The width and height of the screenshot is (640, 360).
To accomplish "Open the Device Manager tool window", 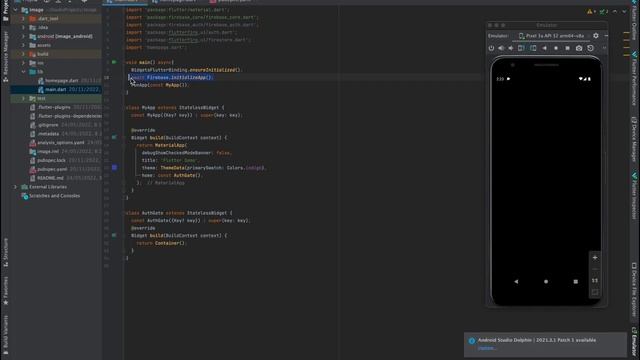I will 634,140.
